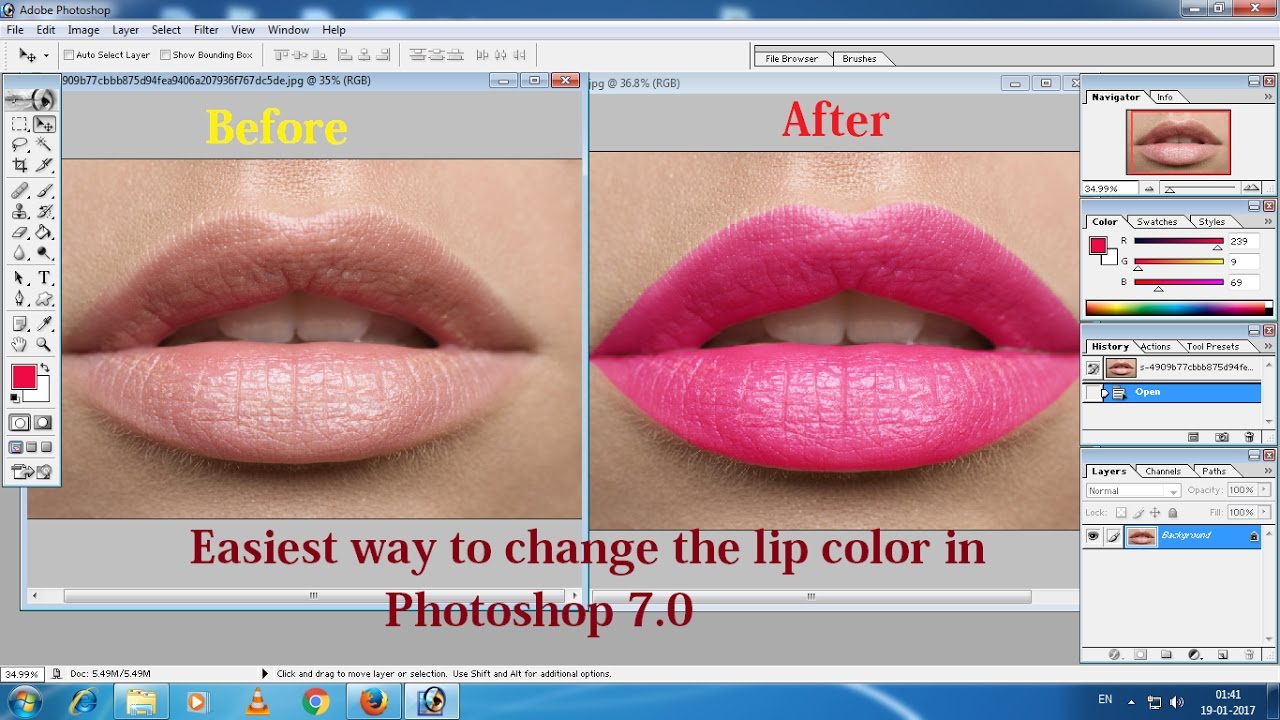Select the Type tool

44,278
